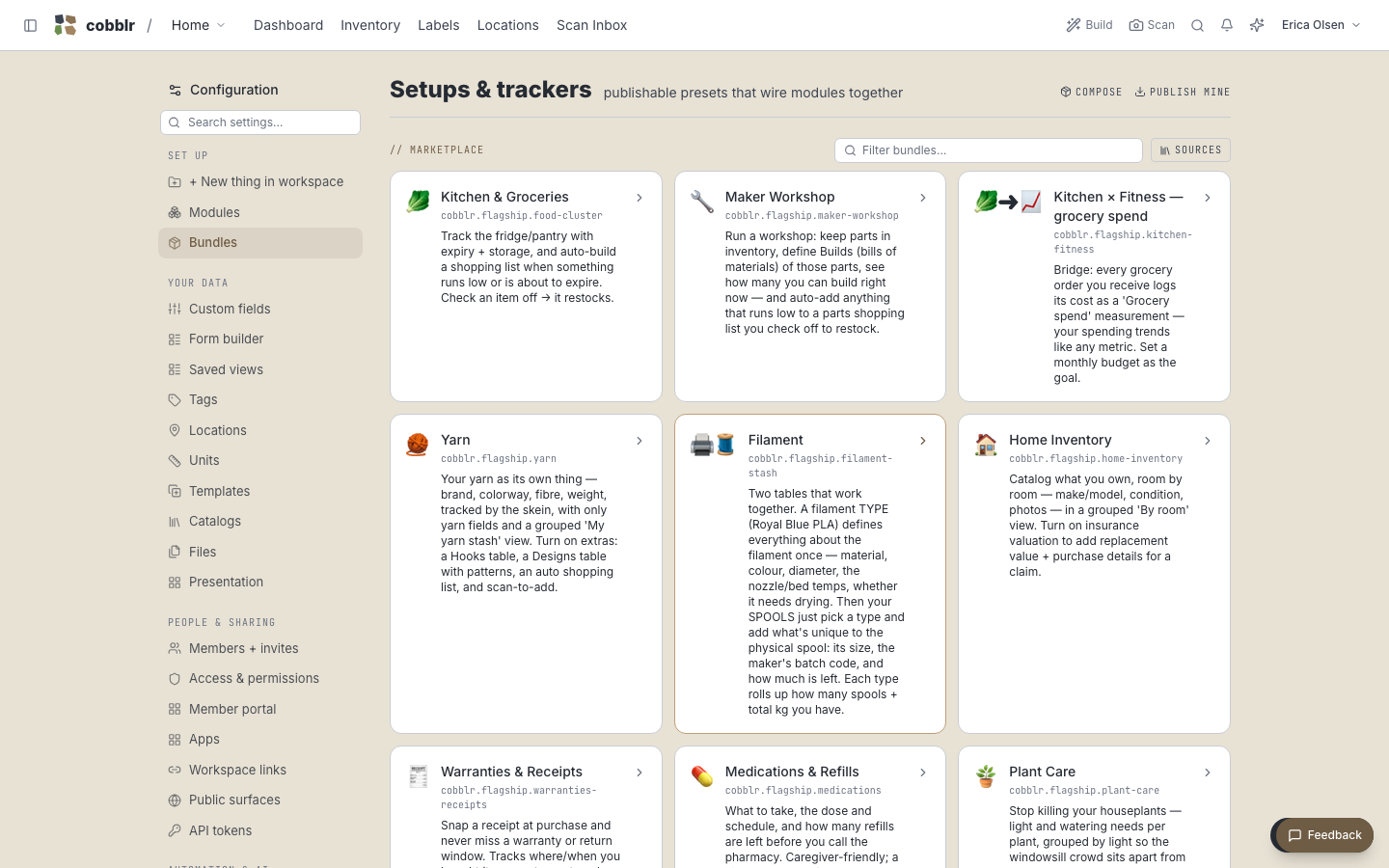The width and height of the screenshot is (1389, 868).
Task: Click the Warranties & Receipts receipt icon
Action: (x=418, y=775)
